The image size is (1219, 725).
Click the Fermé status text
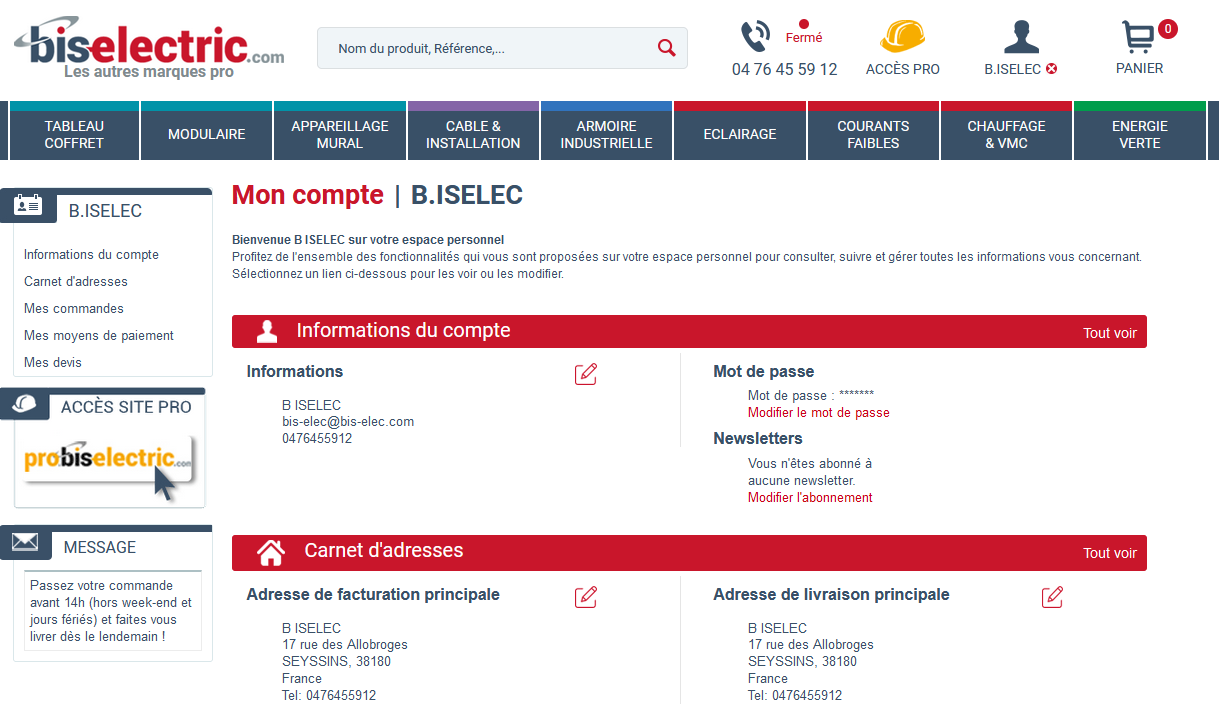click(x=804, y=38)
